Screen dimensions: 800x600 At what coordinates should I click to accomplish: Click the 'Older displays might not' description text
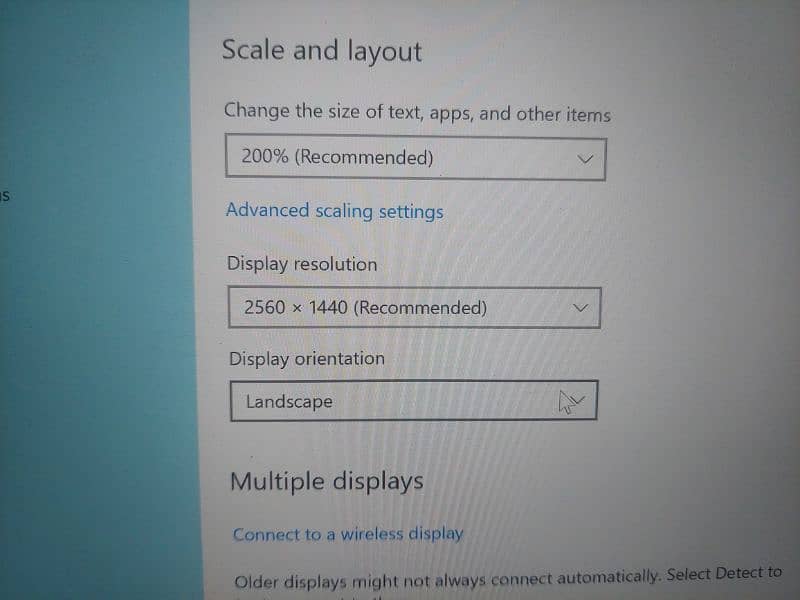[445, 577]
